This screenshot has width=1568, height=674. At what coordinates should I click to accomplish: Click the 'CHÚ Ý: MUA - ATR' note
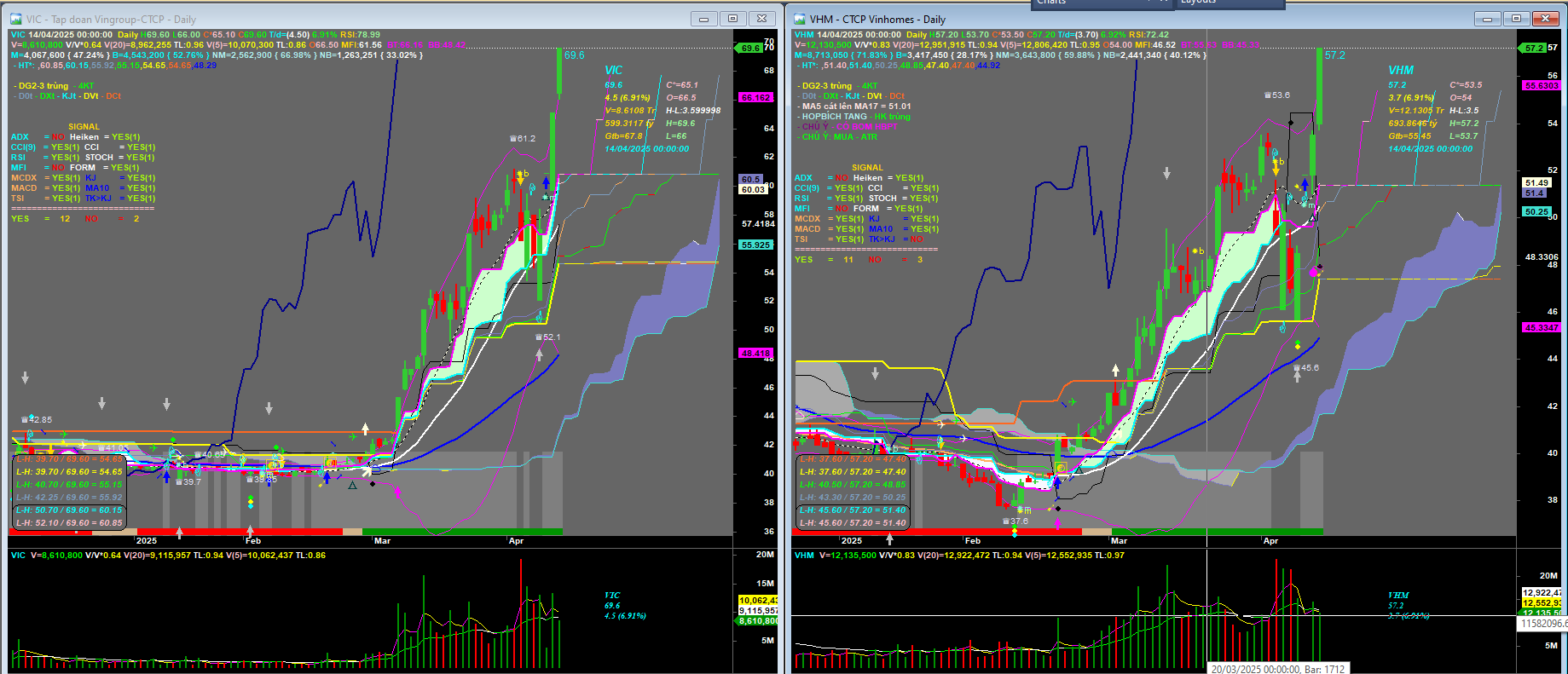(x=838, y=137)
